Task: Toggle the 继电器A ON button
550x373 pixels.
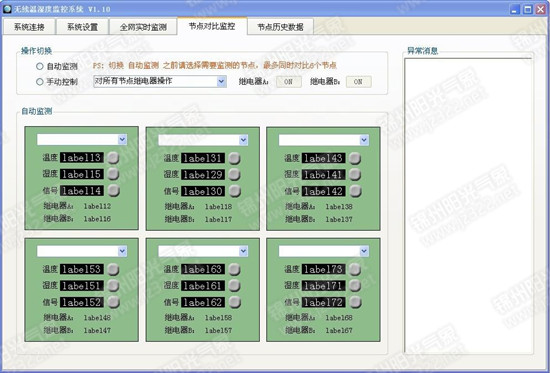Action: coord(289,82)
